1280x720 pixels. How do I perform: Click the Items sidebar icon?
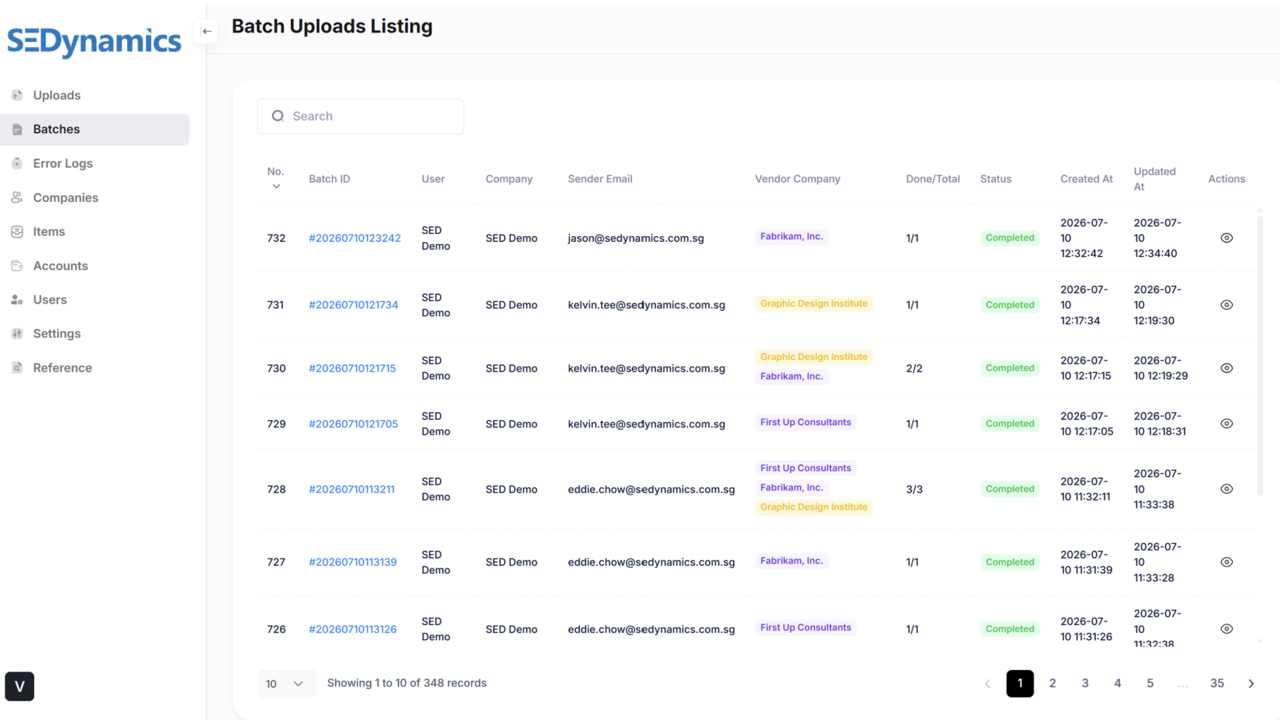(17, 232)
